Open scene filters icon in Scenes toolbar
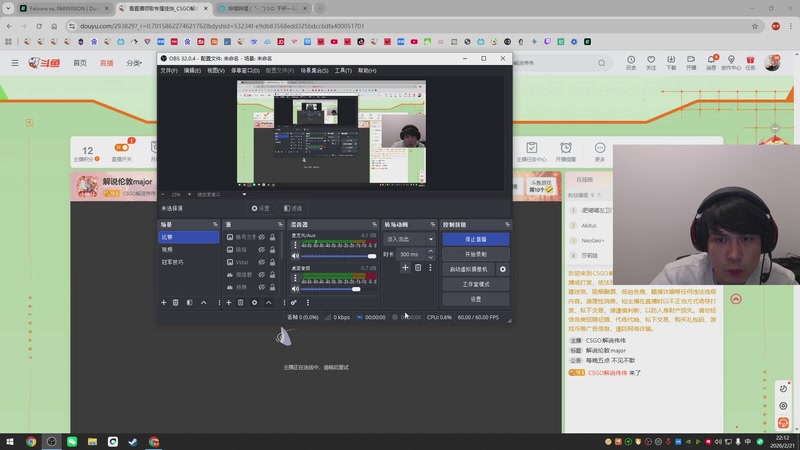The height and width of the screenshot is (450, 800). click(189, 303)
